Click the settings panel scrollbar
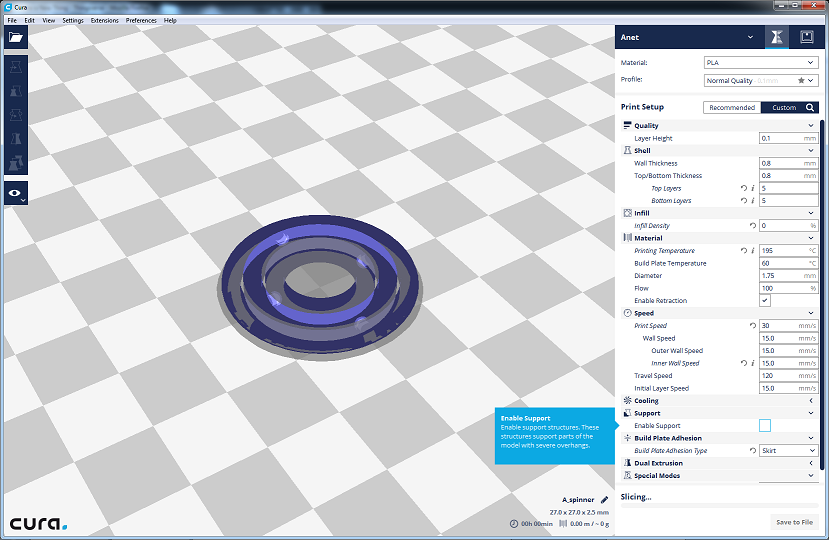 pos(822,294)
